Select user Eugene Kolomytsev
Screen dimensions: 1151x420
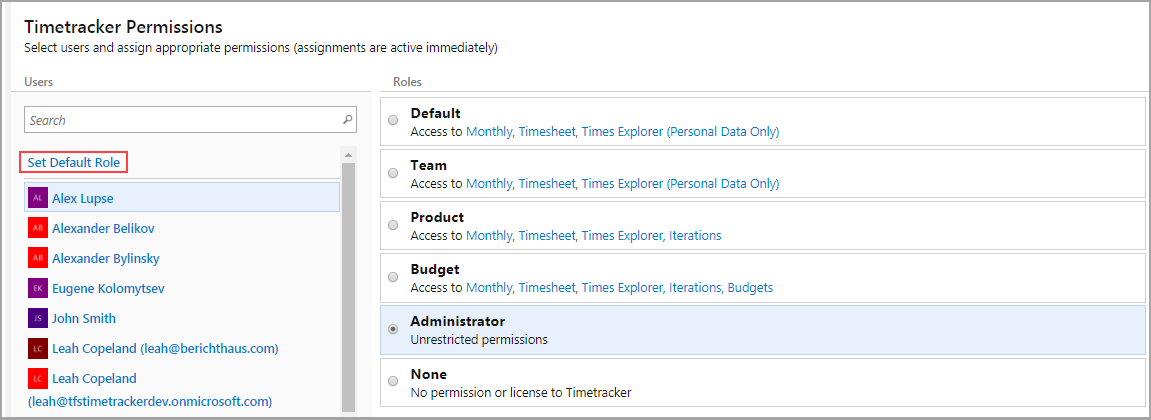click(x=108, y=289)
